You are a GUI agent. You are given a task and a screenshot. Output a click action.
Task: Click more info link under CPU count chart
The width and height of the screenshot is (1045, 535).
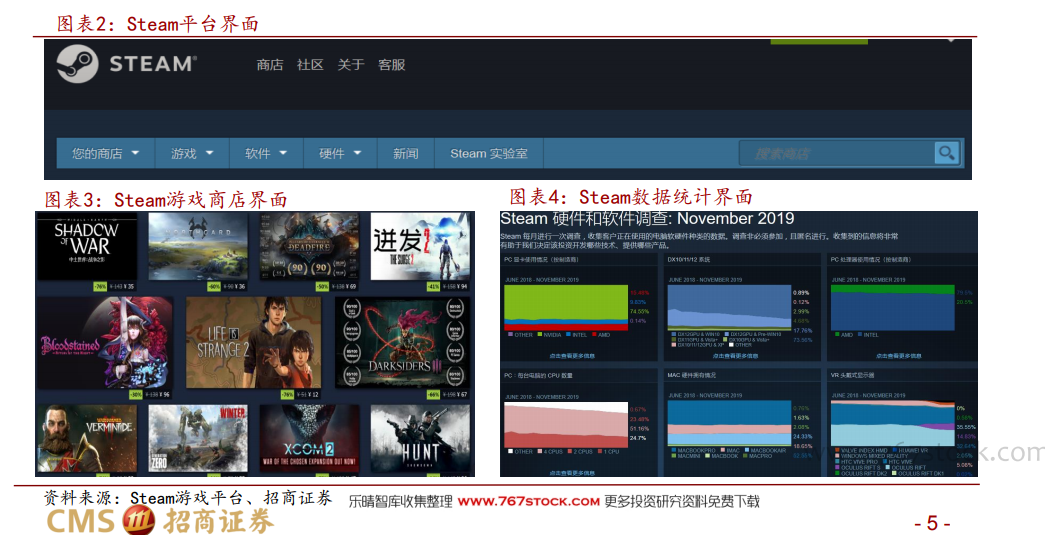tap(572, 472)
